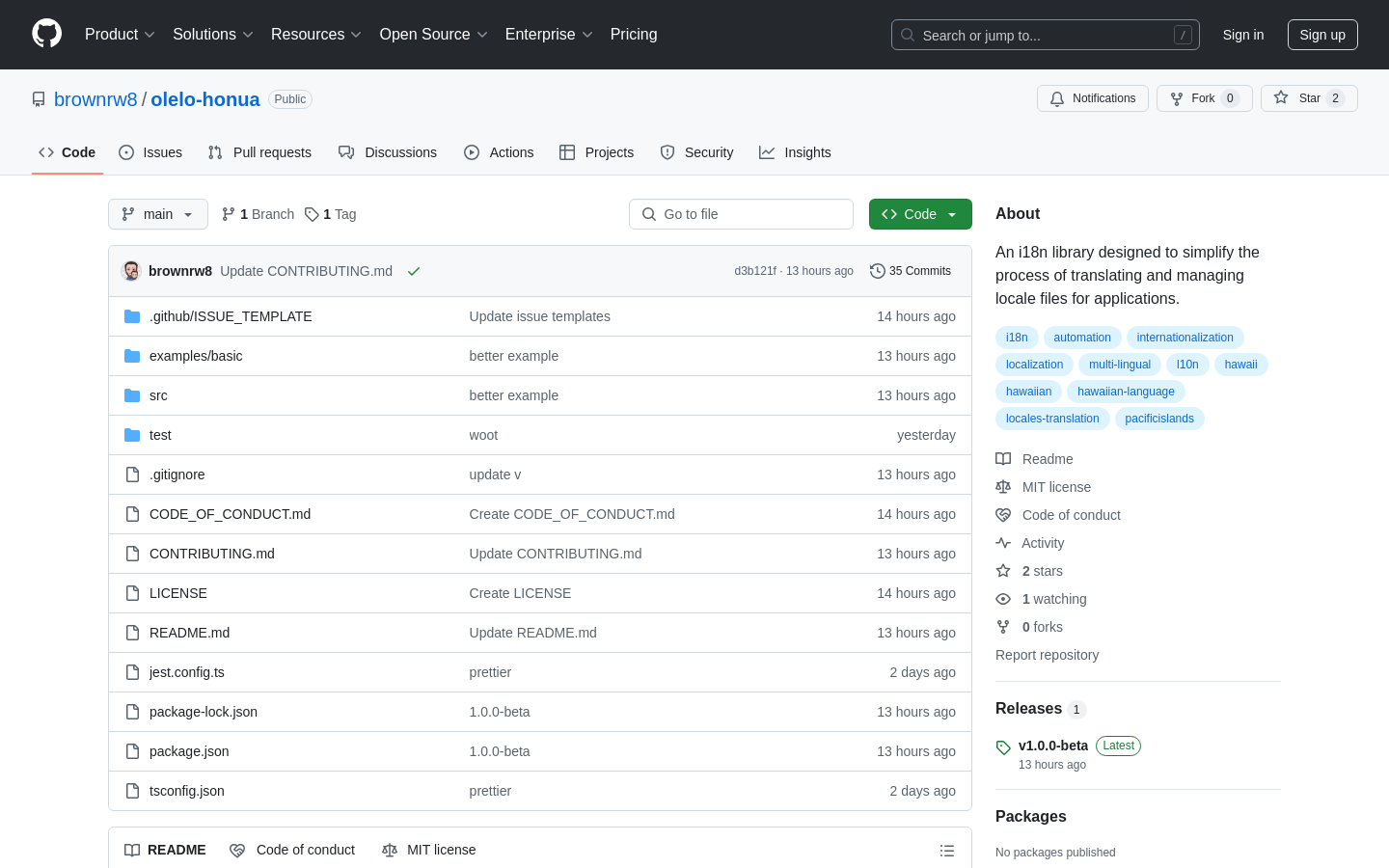
Task: Go to the Projects tab
Action: pos(596,152)
